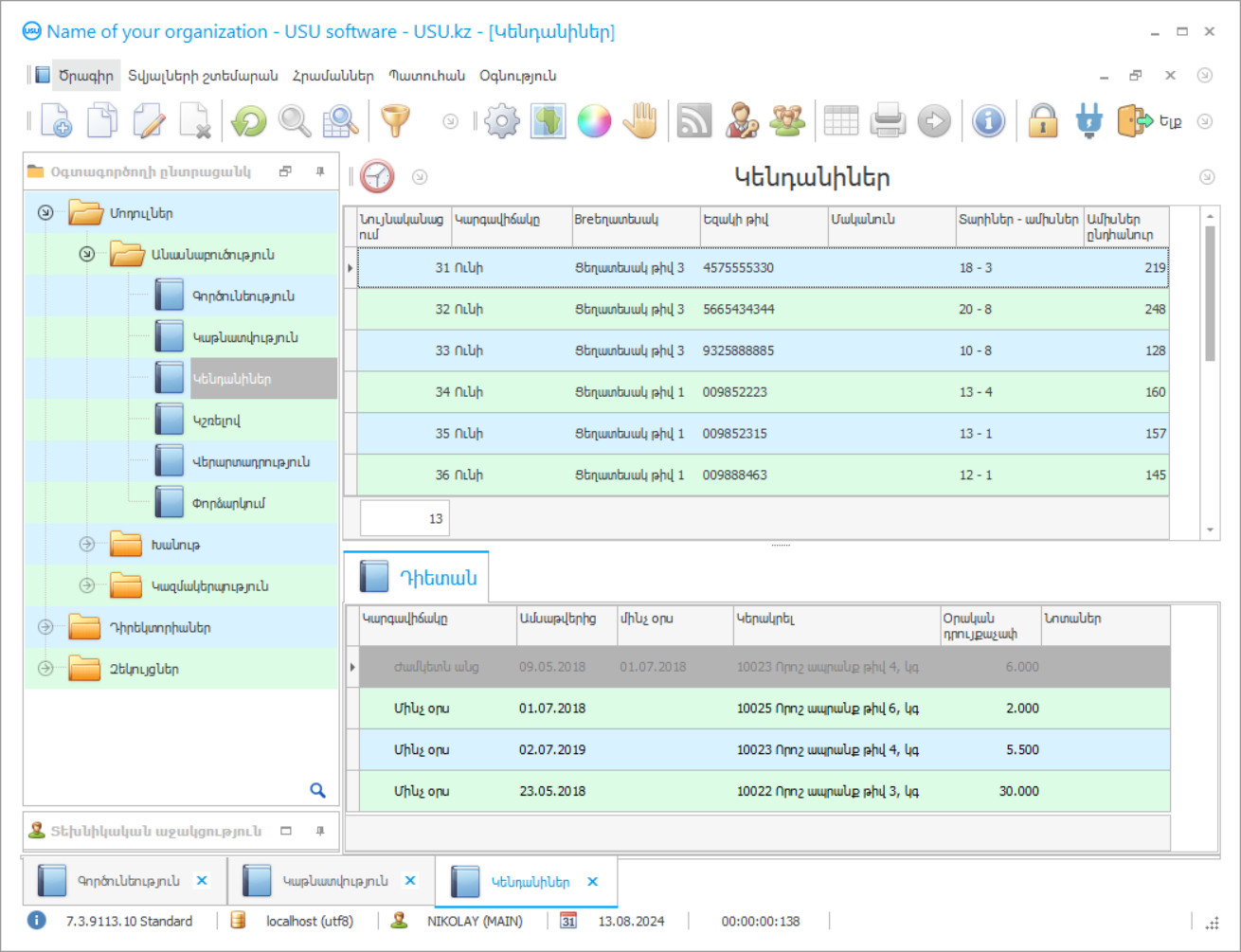Expand the circled arrow beside the clock icon
Screen dimensions: 1241x952
420,177
